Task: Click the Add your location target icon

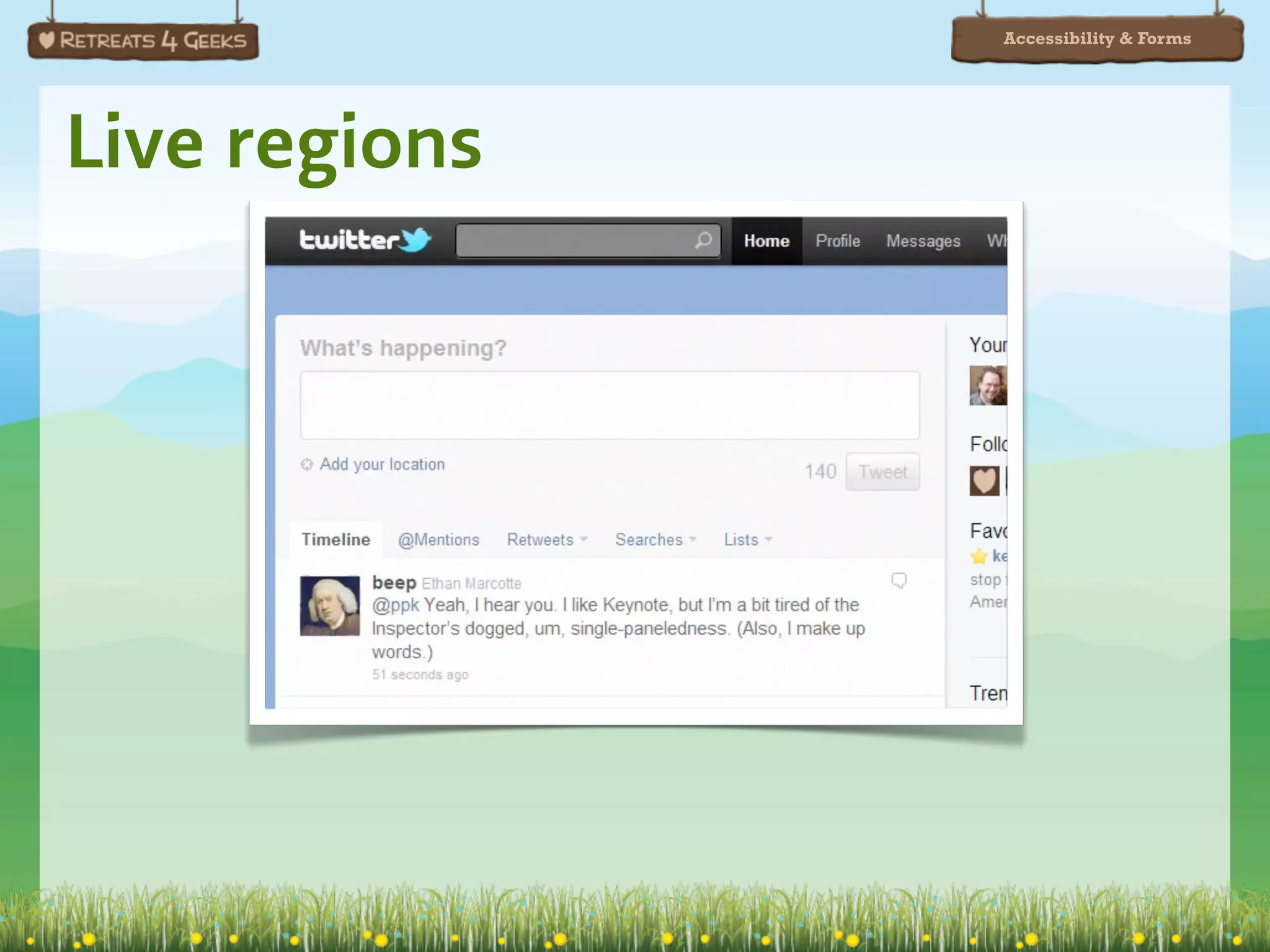Action: coord(306,464)
